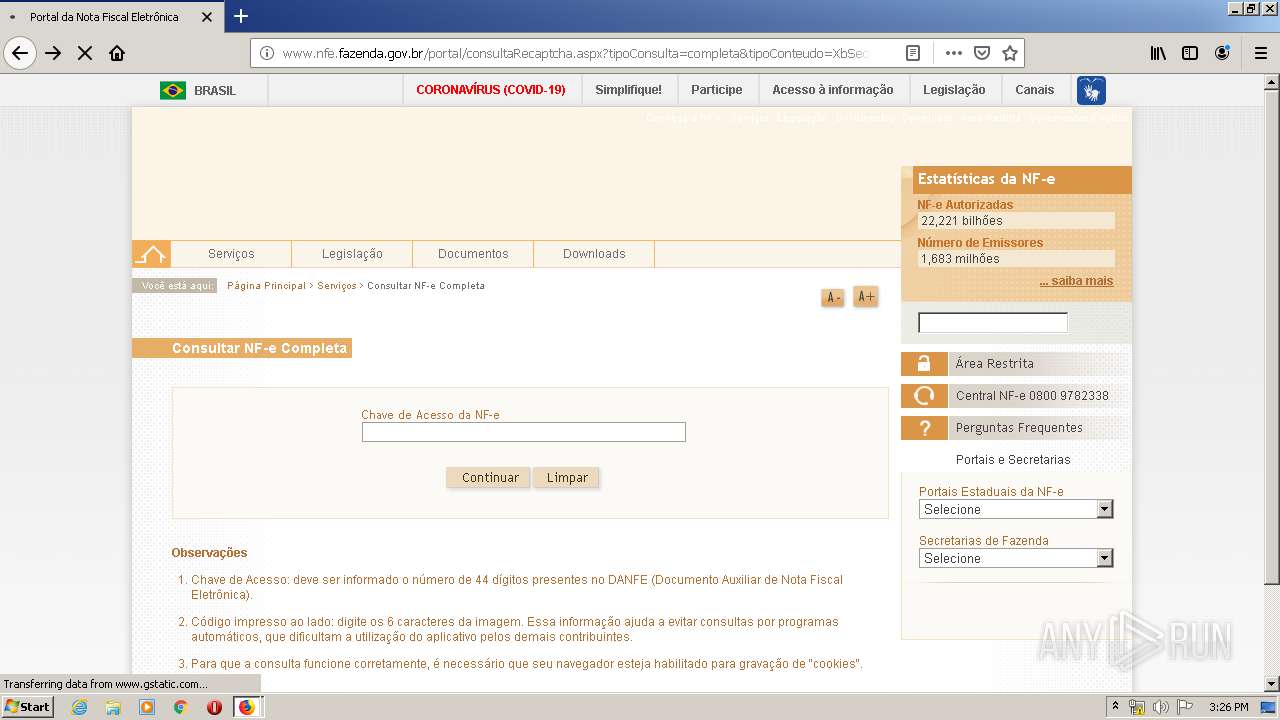The height and width of the screenshot is (720, 1280).
Task: Open Portais Estaduais da NF-e dropdown
Action: 1016,509
